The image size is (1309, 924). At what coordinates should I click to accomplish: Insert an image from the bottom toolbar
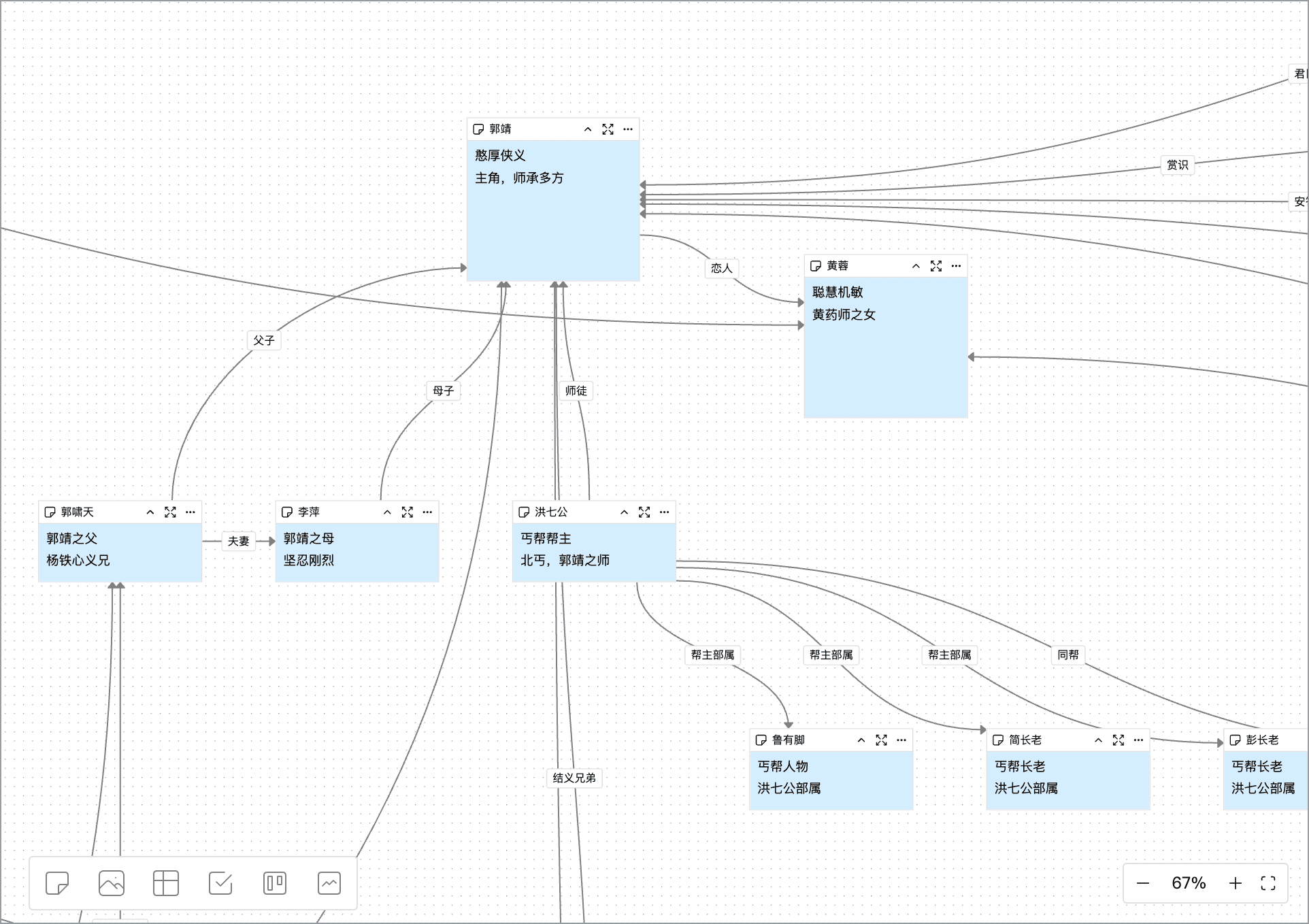112,883
